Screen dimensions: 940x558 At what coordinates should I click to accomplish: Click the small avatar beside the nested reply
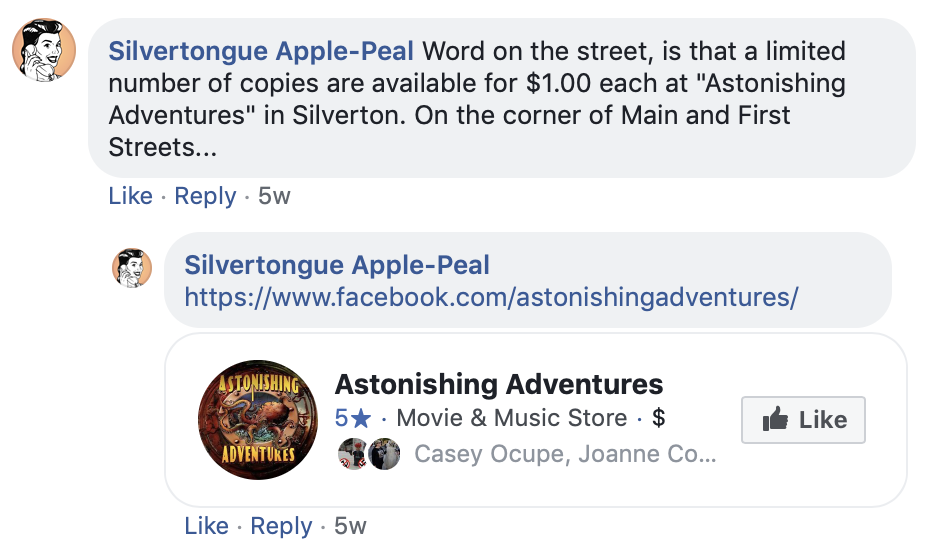131,268
